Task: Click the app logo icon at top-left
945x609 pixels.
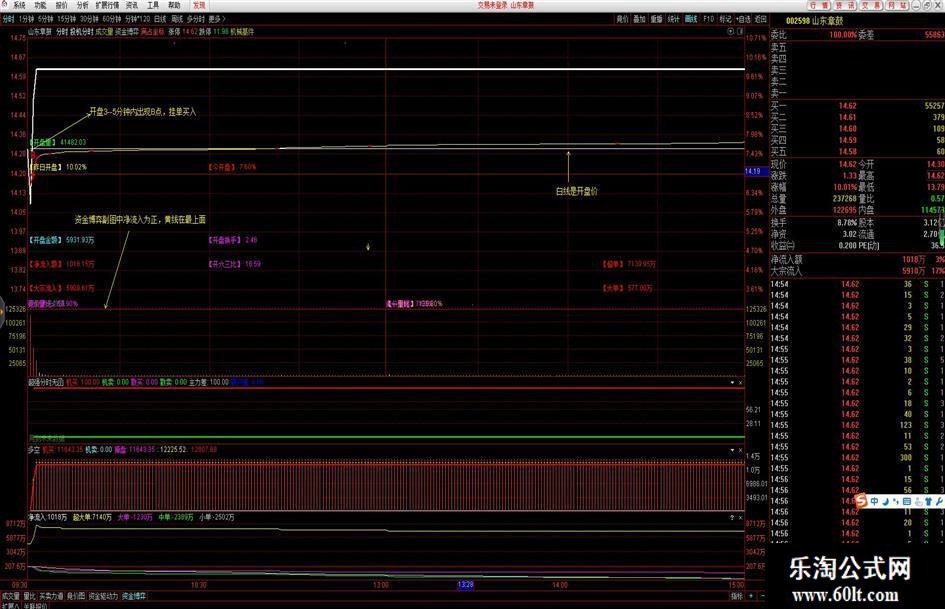Action: [x=4, y=4]
